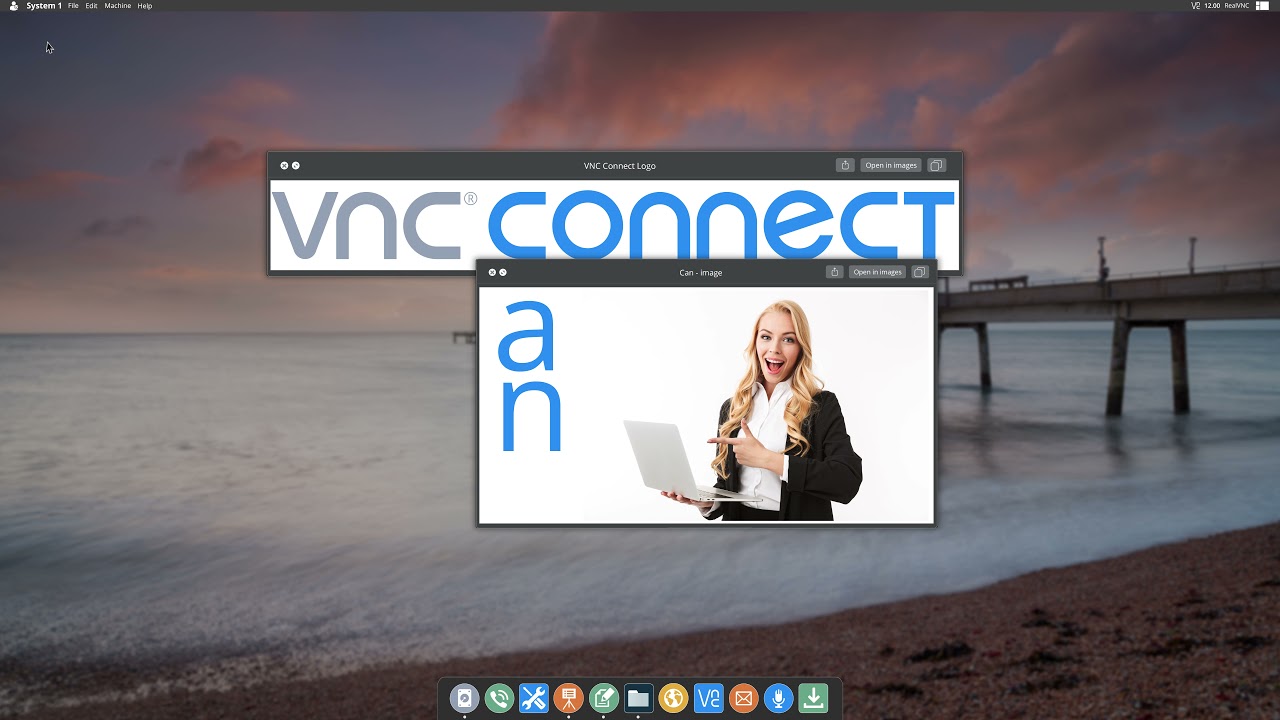The height and width of the screenshot is (720, 1280).
Task: Launch the blue microphone recorder app
Action: [779, 698]
